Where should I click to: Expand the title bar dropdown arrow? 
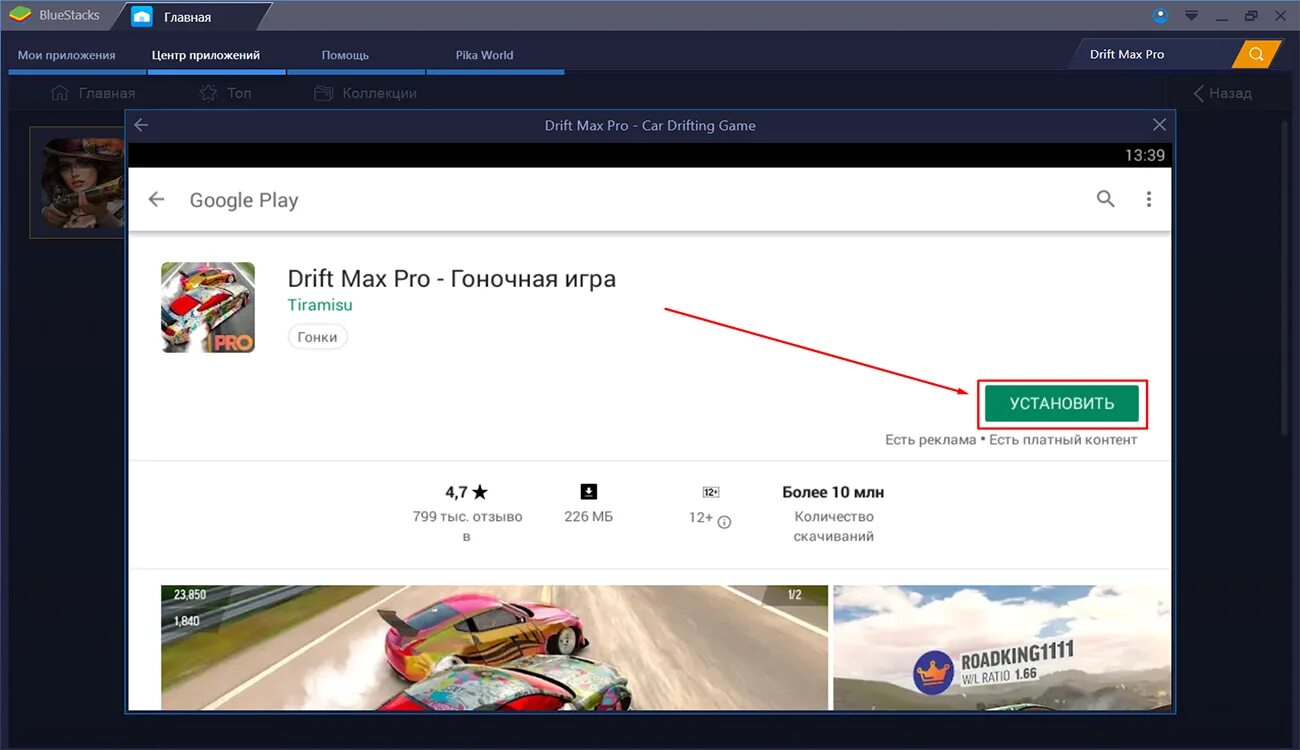click(1191, 16)
